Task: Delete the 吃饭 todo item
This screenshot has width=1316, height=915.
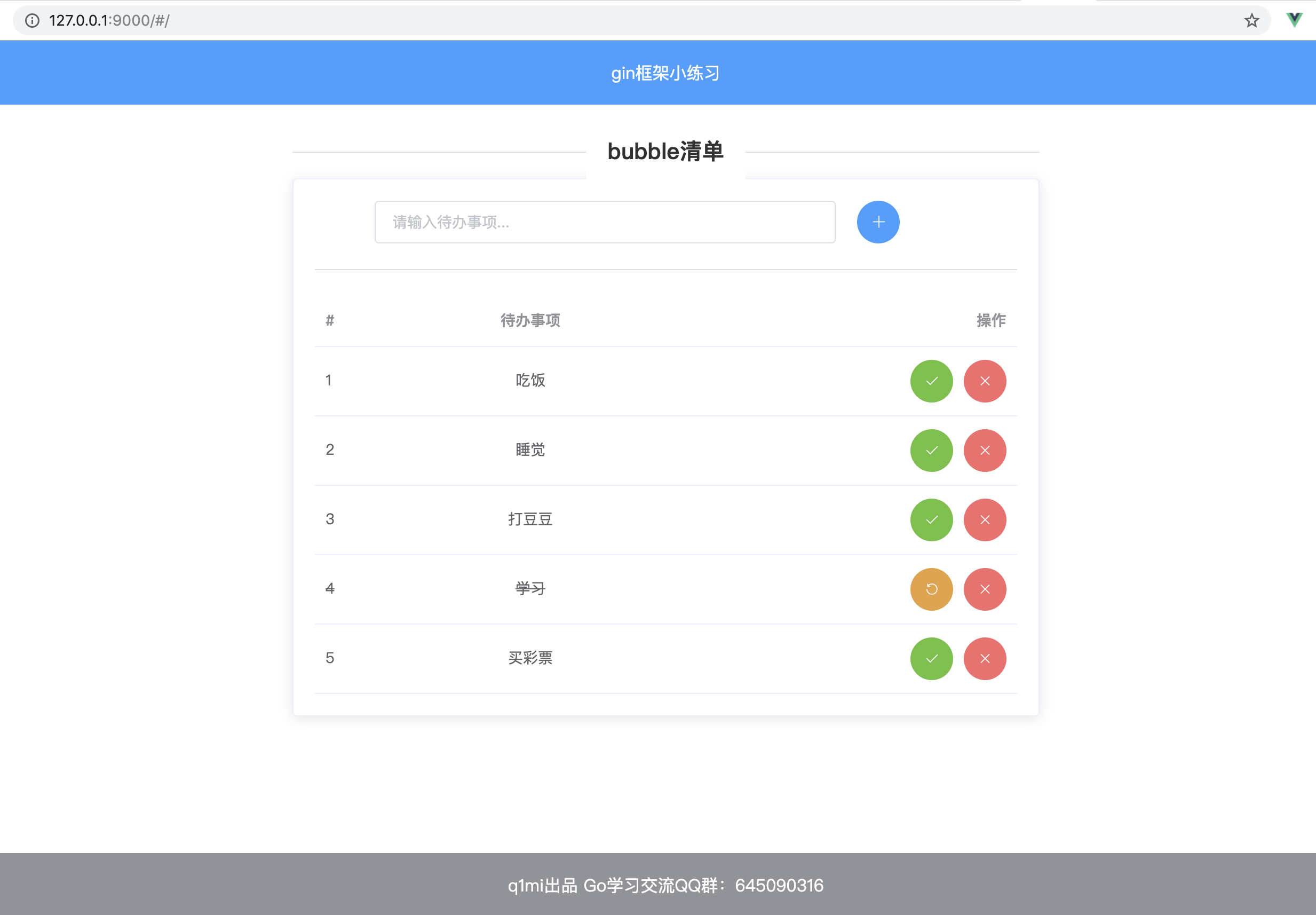Action: 984,381
